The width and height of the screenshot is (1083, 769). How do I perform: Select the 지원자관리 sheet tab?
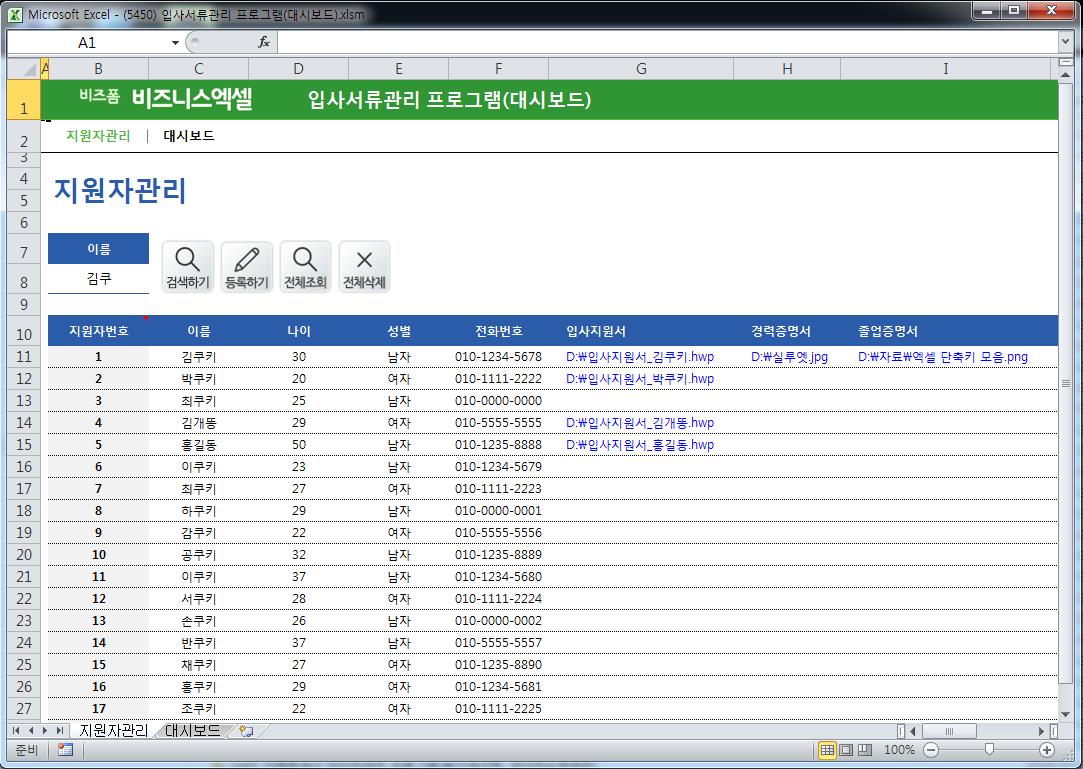[113, 731]
